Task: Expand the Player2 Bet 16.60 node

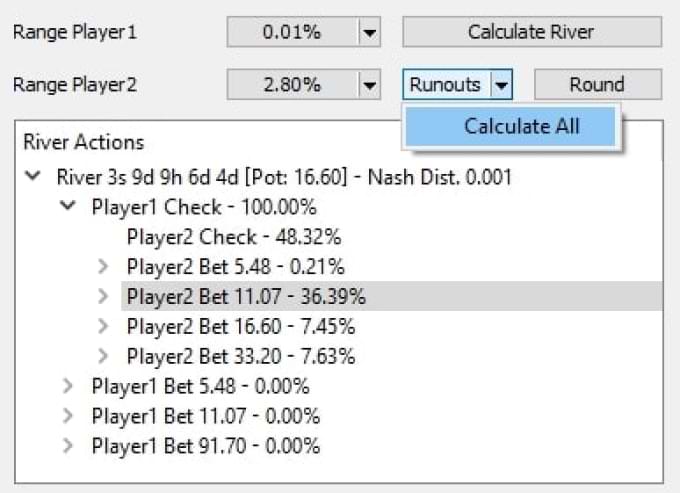Action: point(104,326)
